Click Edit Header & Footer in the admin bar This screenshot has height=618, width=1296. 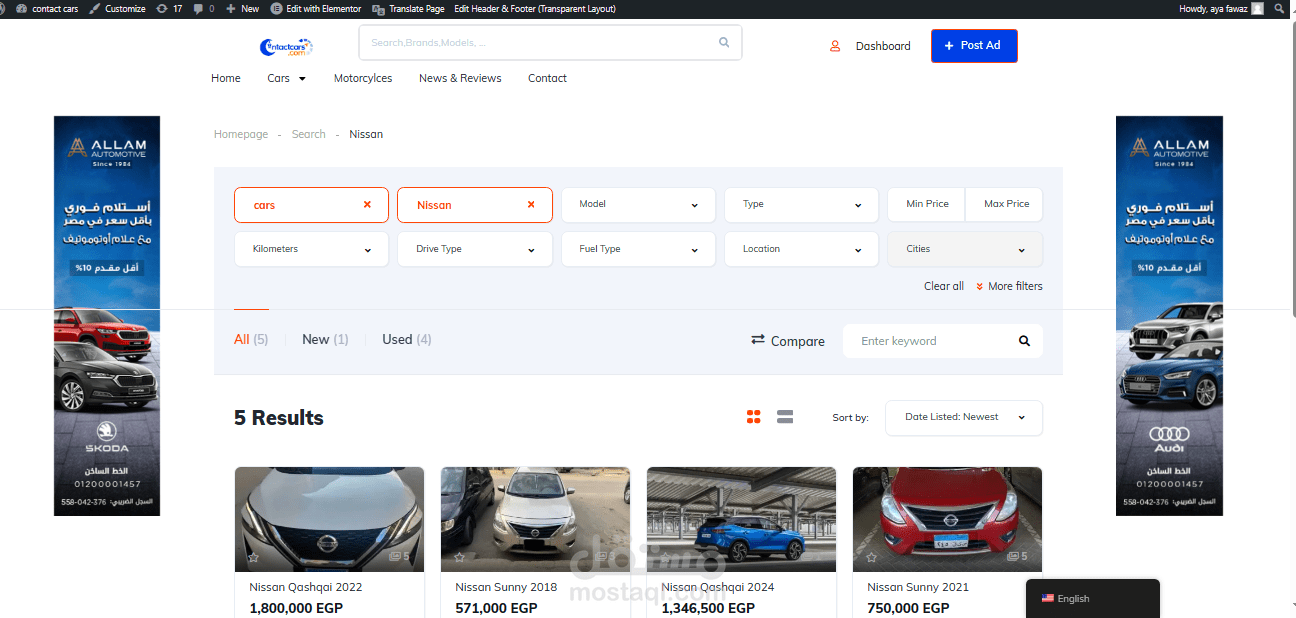coord(535,9)
